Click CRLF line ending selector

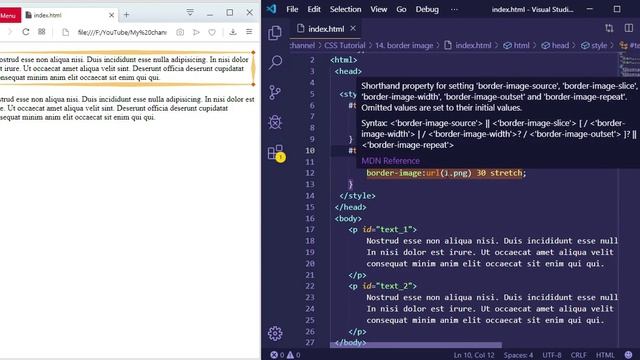(x=578, y=355)
